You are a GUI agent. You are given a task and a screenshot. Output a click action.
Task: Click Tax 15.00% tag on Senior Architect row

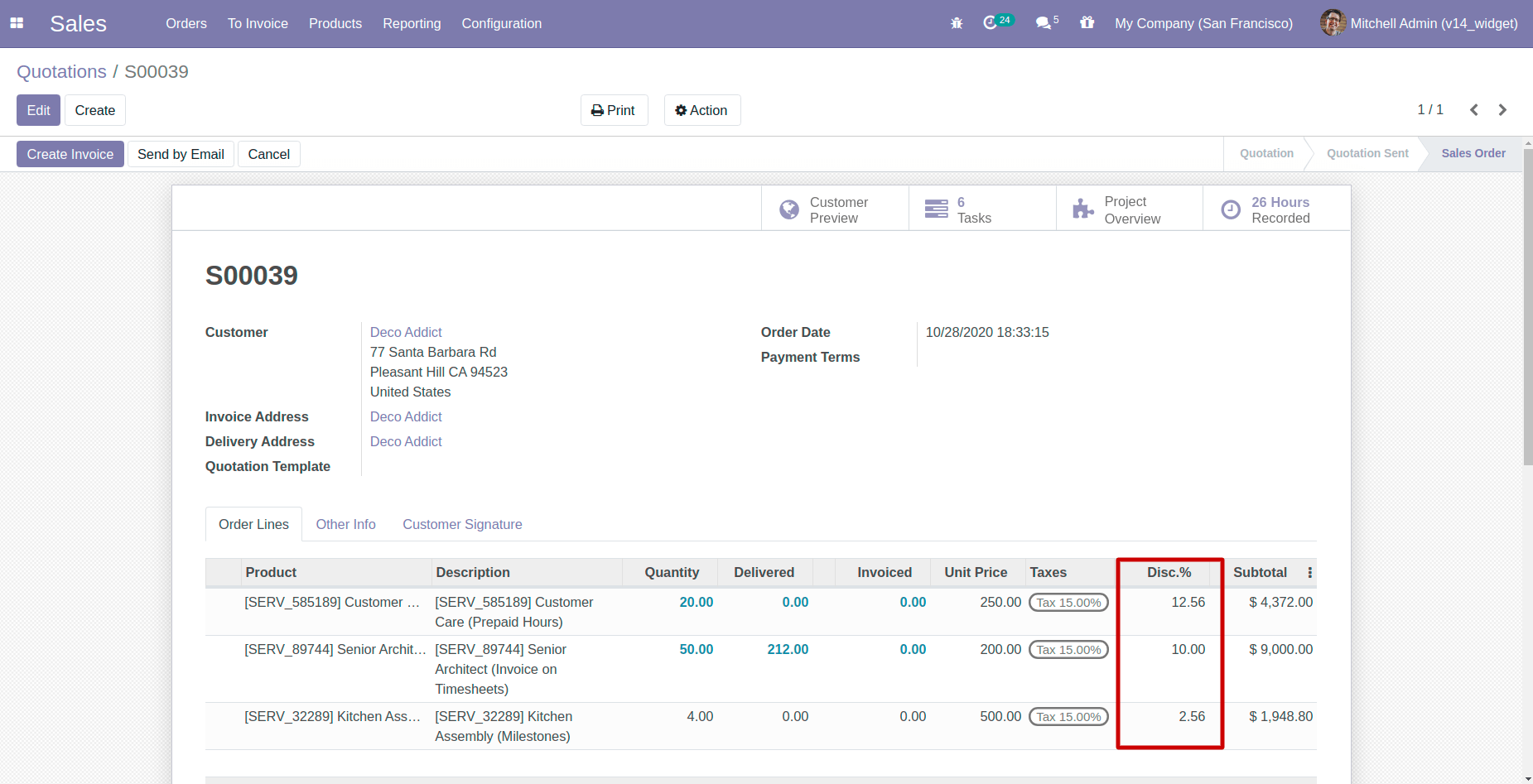(1068, 650)
